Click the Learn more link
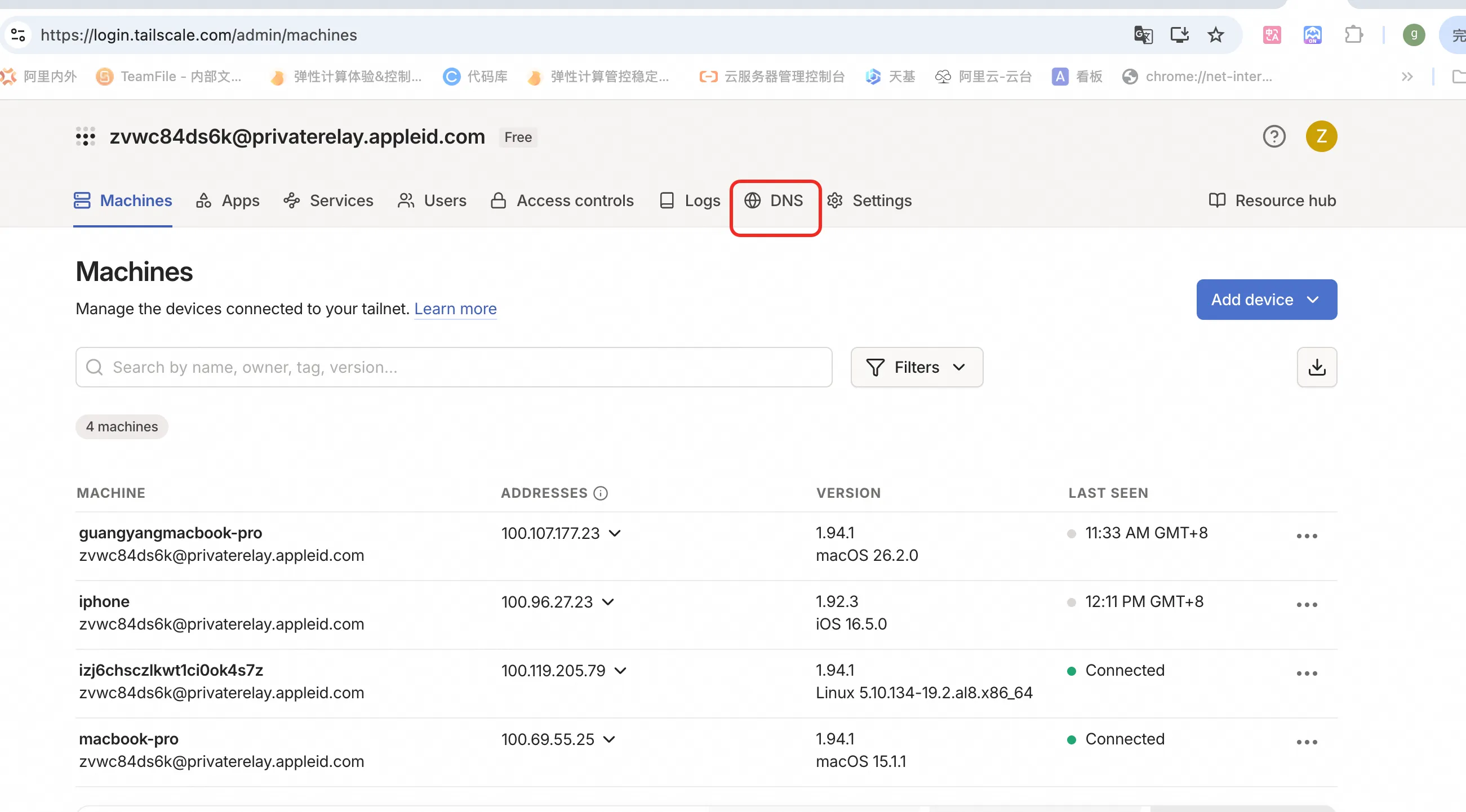 tap(455, 309)
